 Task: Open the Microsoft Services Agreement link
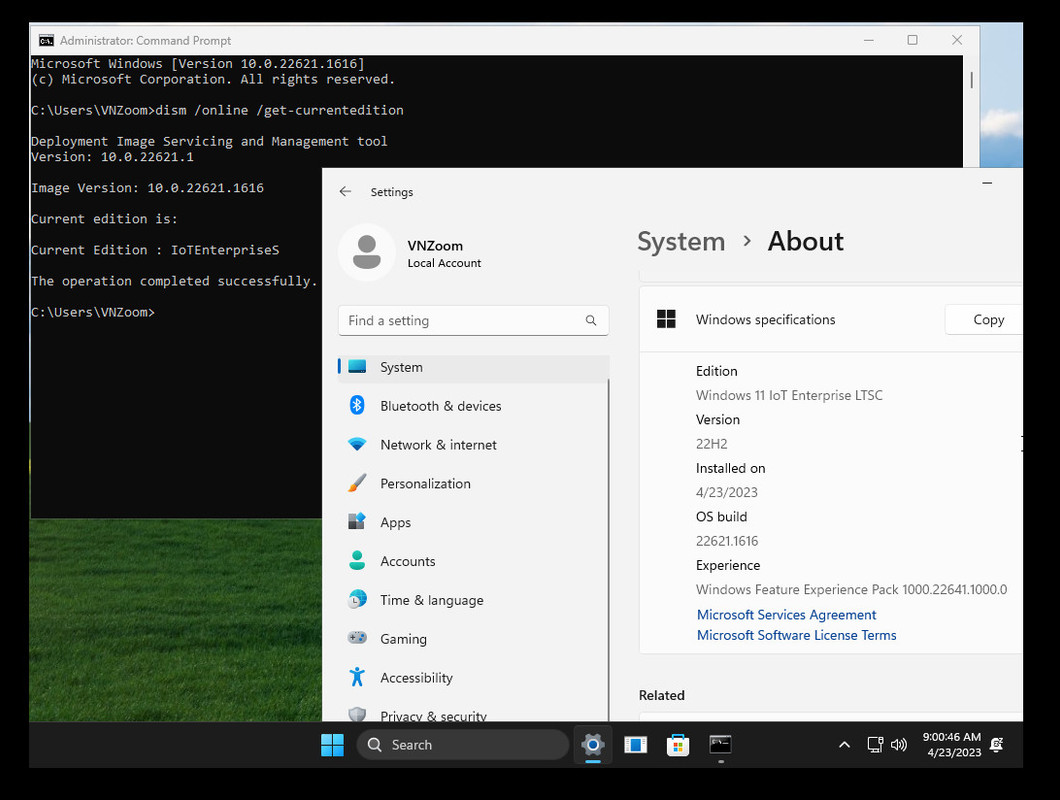(x=786, y=615)
